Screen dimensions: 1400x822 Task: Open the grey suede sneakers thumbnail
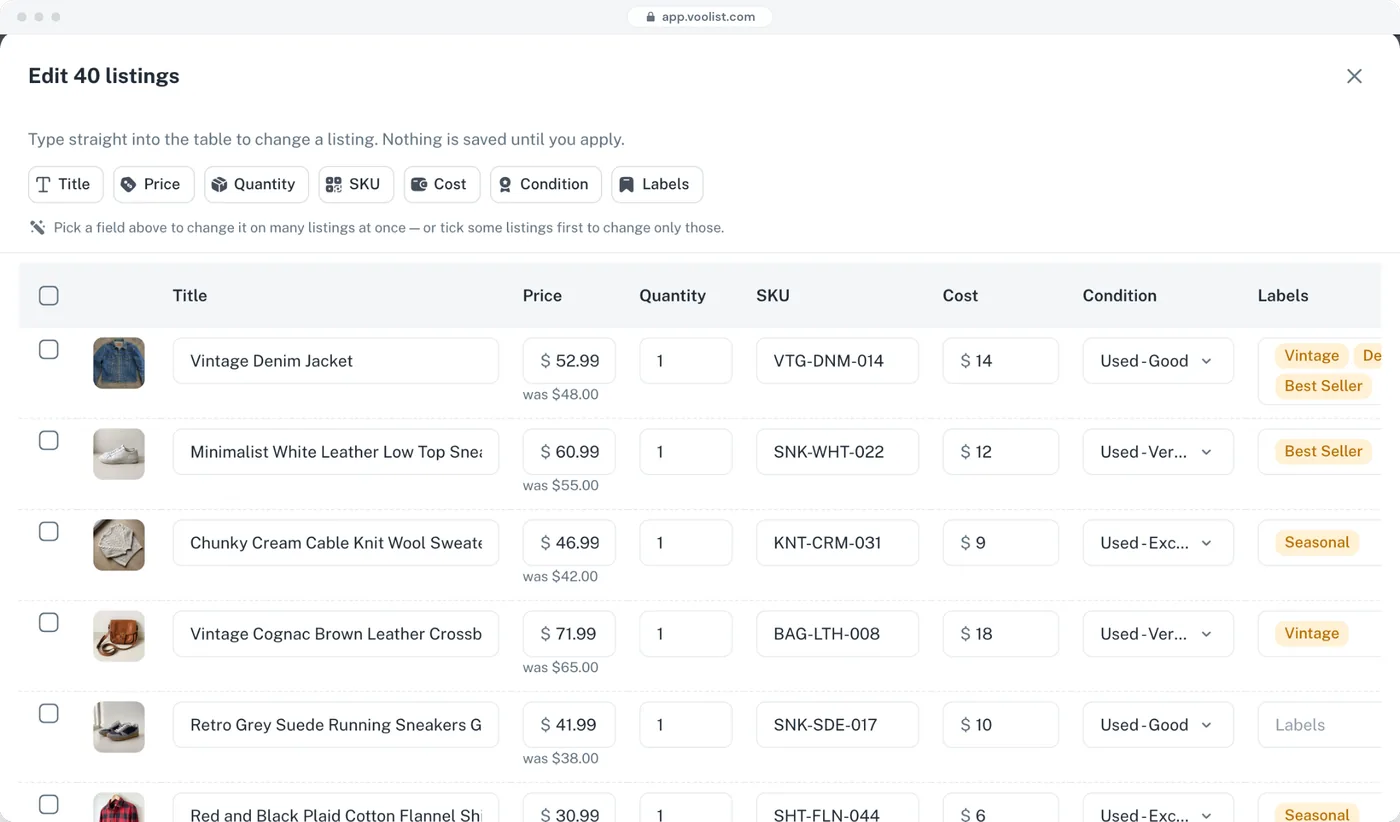point(119,726)
